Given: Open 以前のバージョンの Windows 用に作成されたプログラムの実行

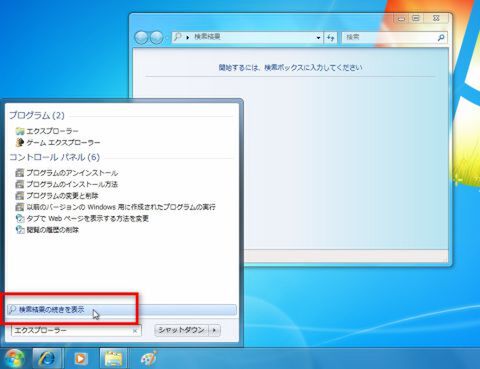Looking at the screenshot, I should (x=115, y=207).
